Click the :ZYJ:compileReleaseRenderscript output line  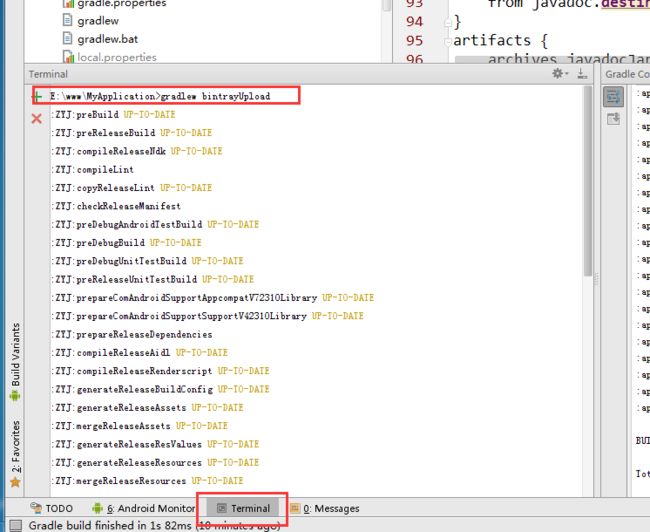[x=160, y=371]
